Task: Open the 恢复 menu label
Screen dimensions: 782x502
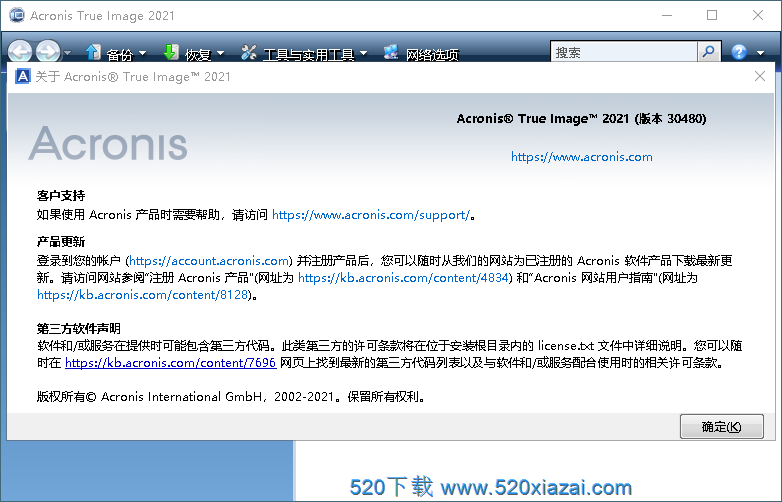Action: (x=198, y=54)
